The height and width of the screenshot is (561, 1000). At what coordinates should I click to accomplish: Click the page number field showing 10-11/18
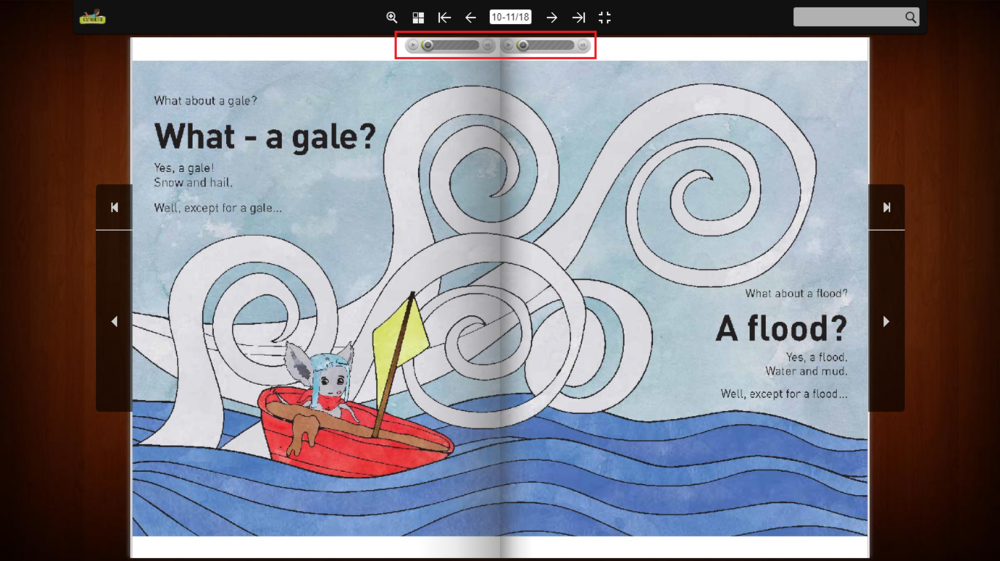pyautogui.click(x=510, y=17)
